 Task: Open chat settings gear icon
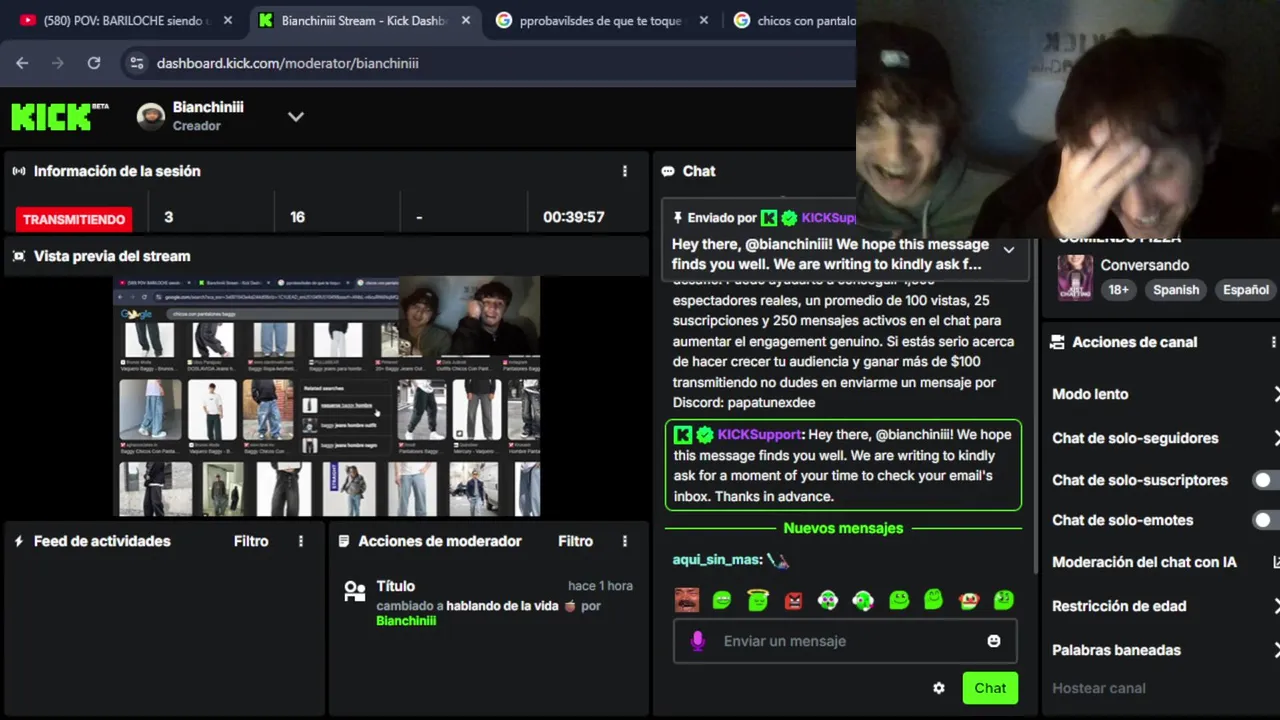click(x=939, y=688)
